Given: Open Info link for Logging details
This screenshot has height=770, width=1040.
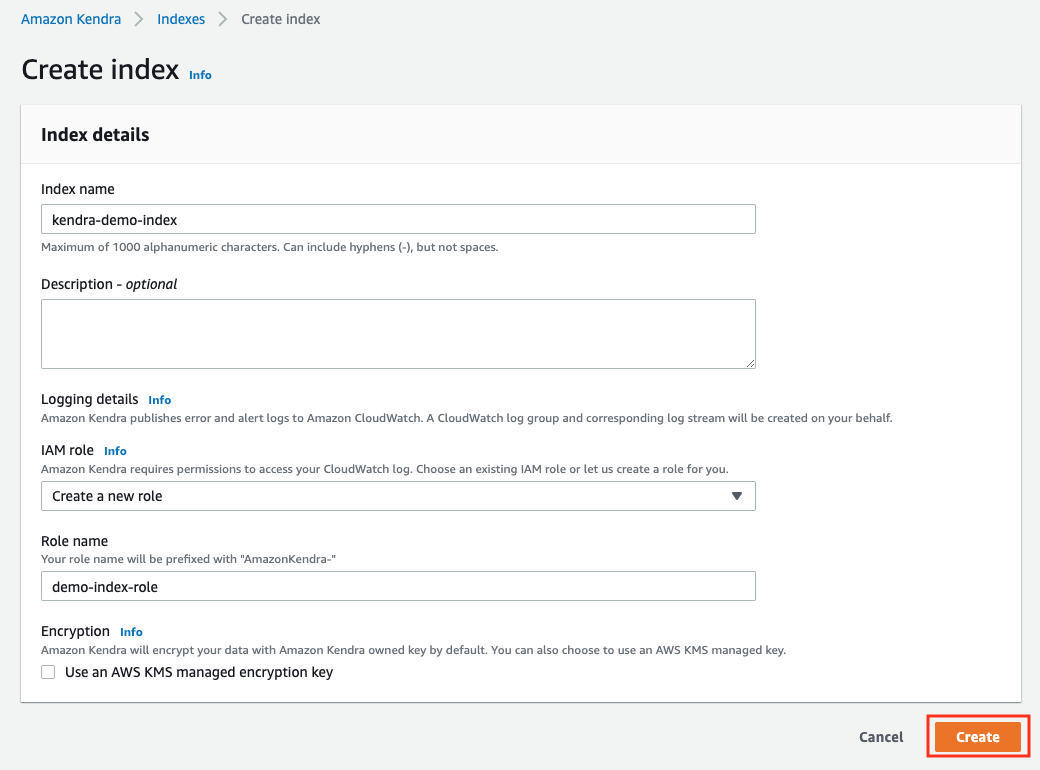Looking at the screenshot, I should 160,400.
